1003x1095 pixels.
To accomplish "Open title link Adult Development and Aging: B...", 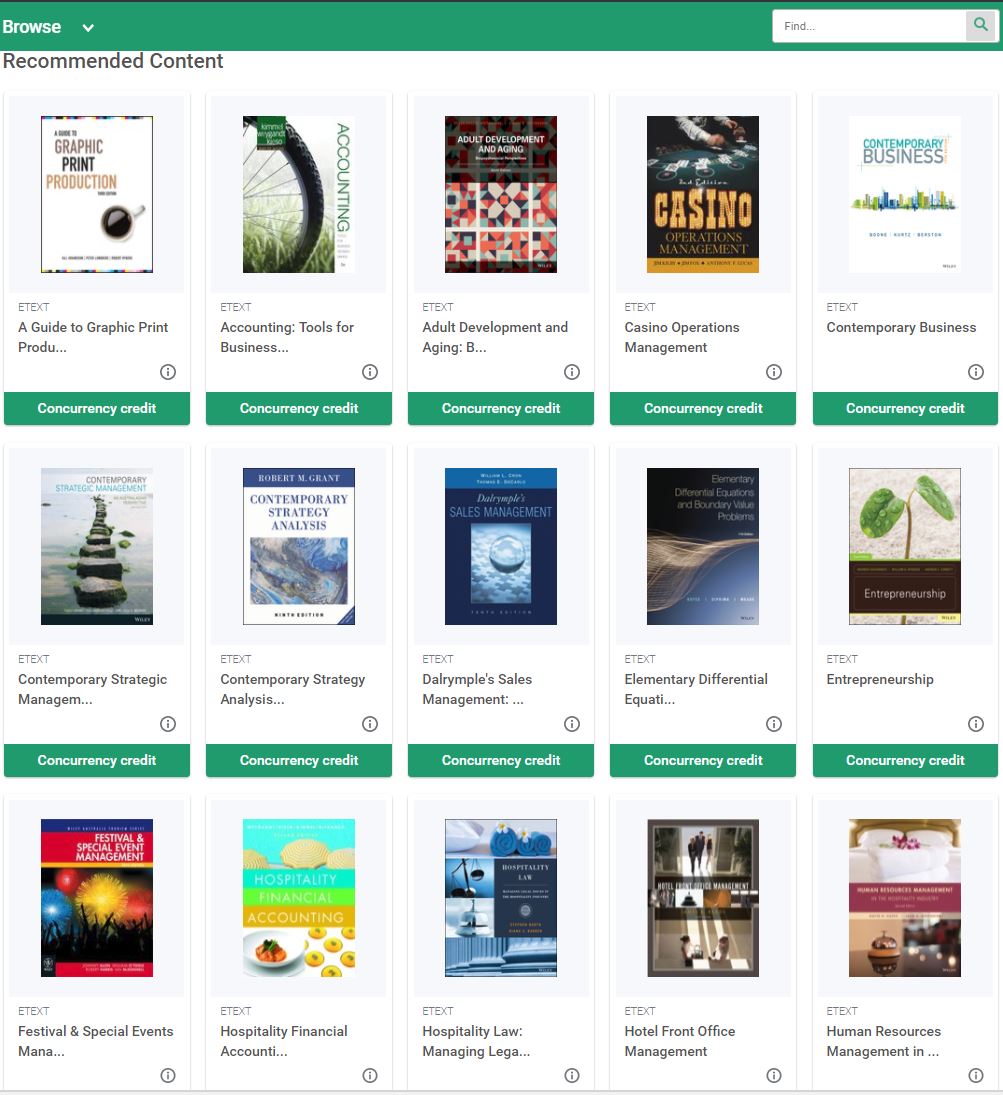I will pos(495,337).
